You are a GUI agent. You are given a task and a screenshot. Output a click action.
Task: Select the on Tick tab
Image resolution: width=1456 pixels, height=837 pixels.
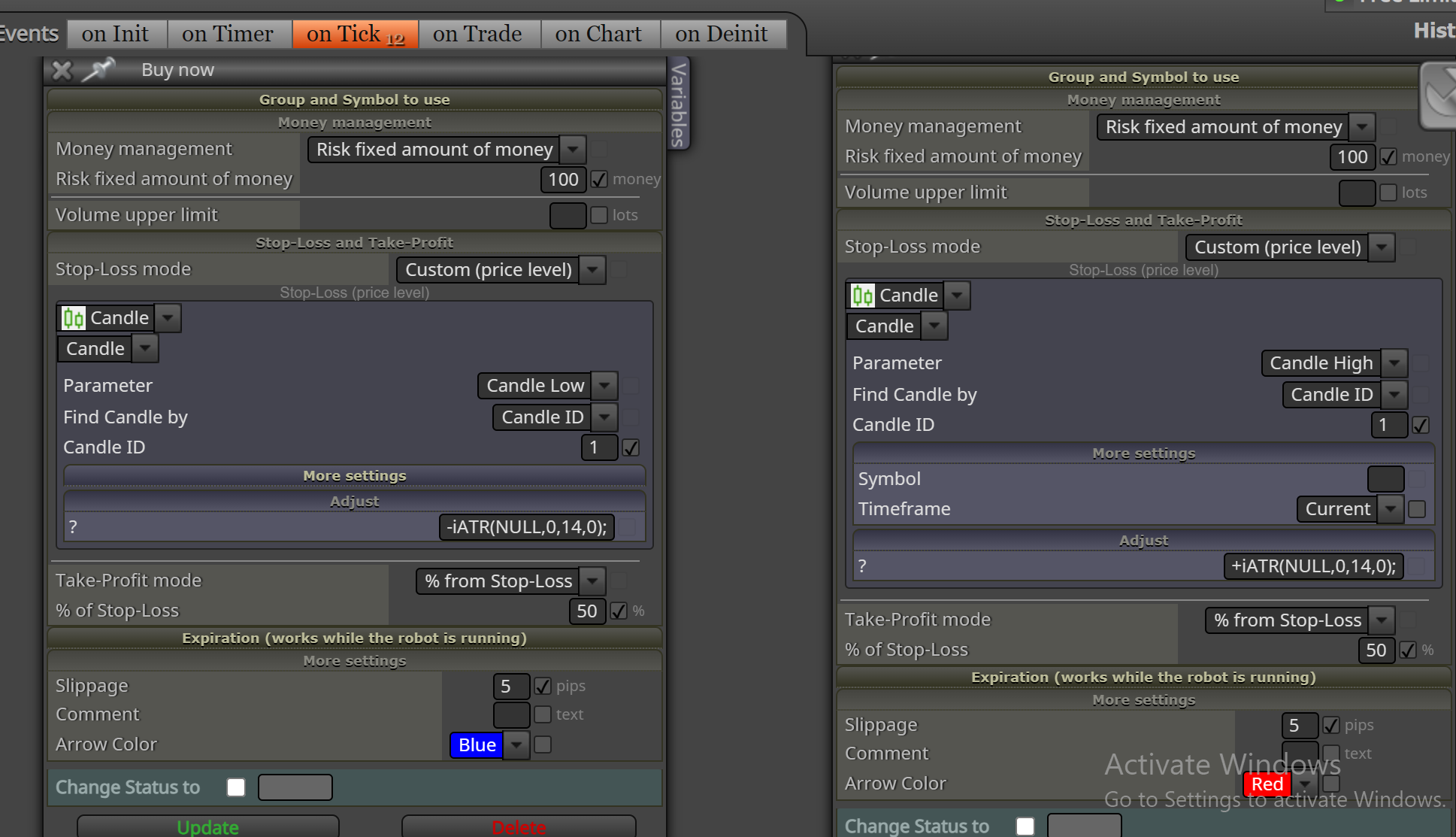(355, 34)
